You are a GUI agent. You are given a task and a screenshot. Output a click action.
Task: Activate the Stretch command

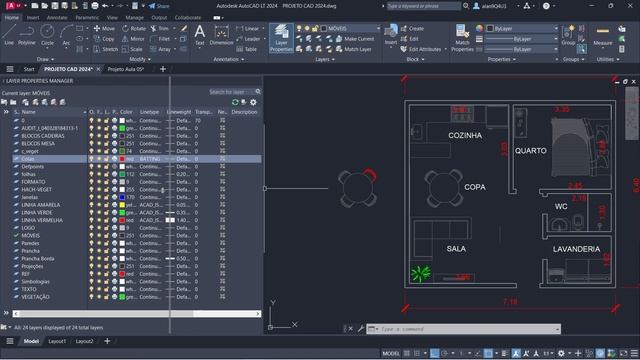(105, 49)
